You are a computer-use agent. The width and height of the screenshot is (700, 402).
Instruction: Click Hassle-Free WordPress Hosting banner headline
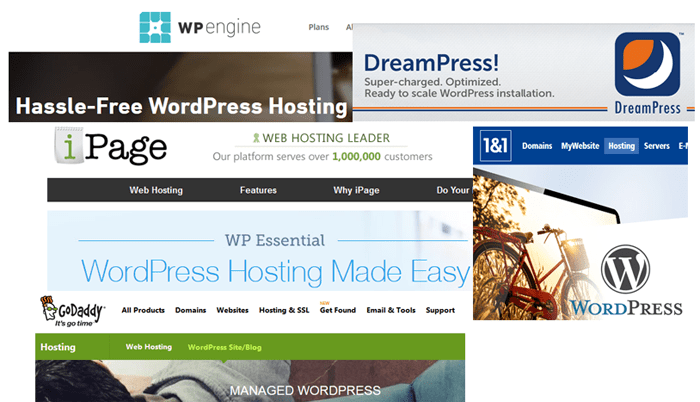[x=181, y=106]
